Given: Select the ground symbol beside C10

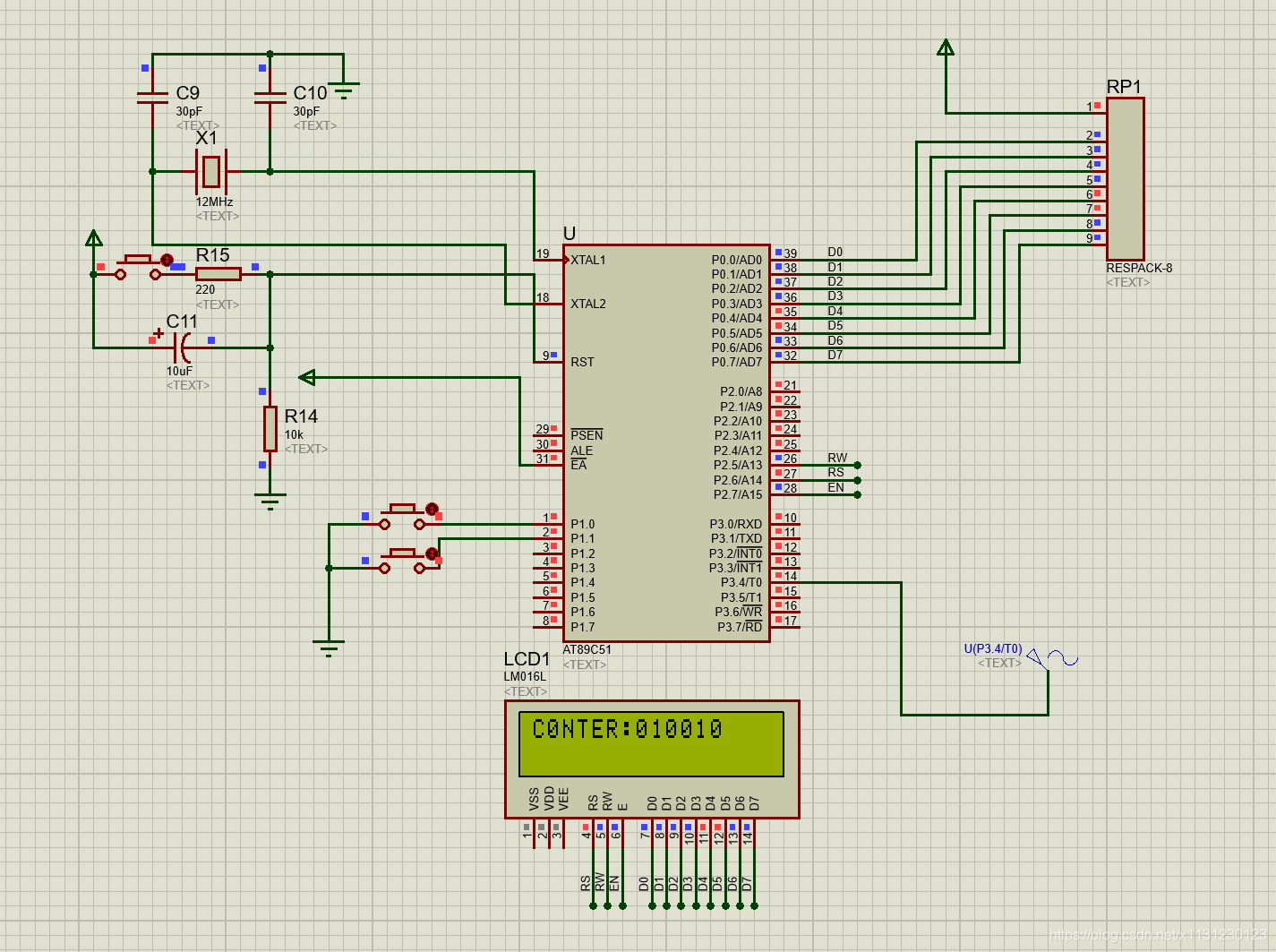Looking at the screenshot, I should pyautogui.click(x=344, y=90).
